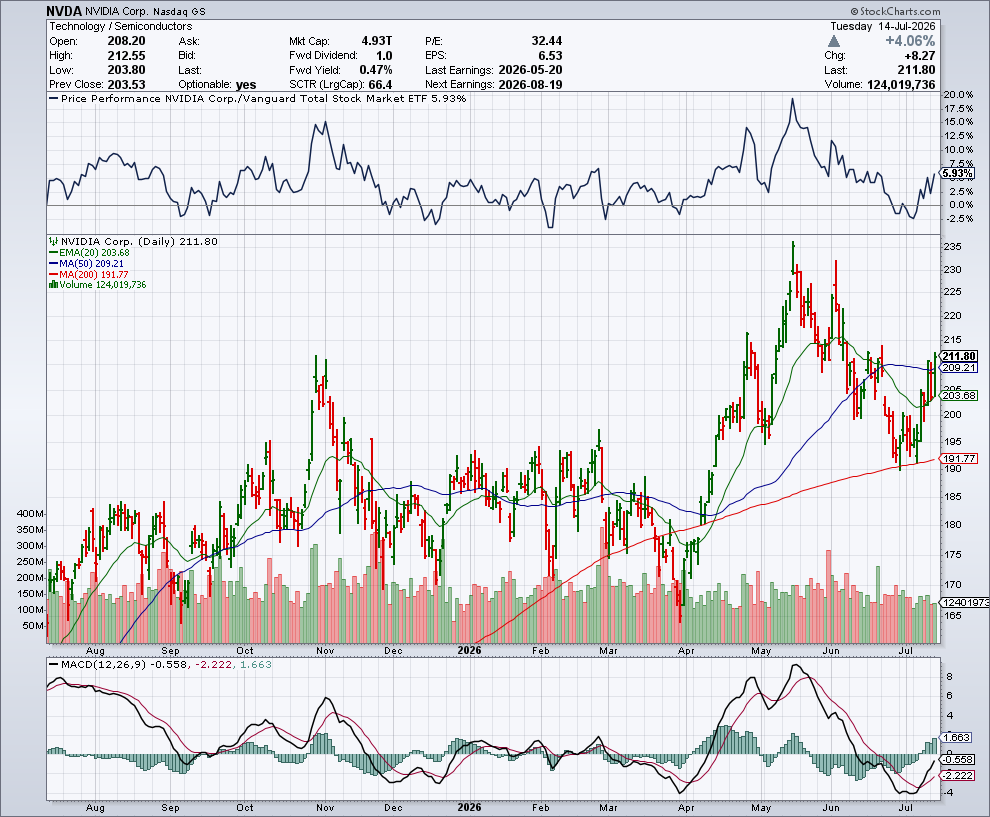Select the High value 212.55
Viewport: 990px width, 817px height.
click(x=126, y=56)
